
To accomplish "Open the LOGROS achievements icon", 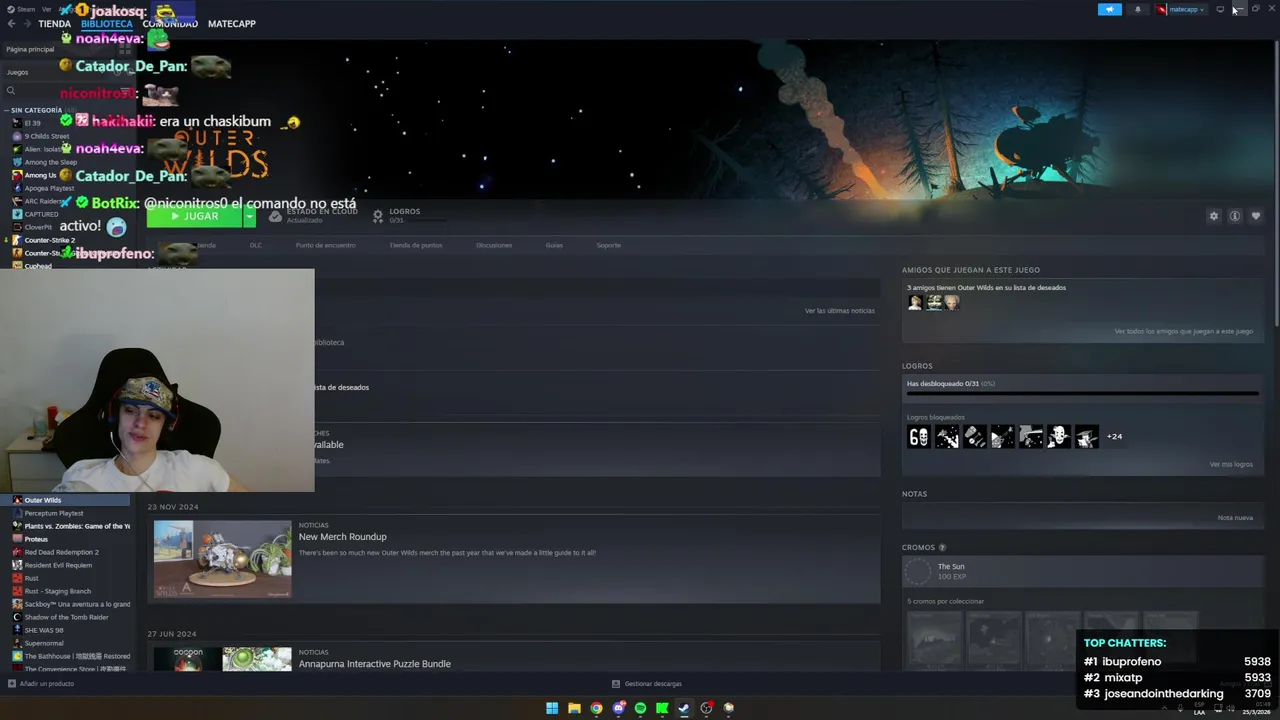I will (378, 216).
